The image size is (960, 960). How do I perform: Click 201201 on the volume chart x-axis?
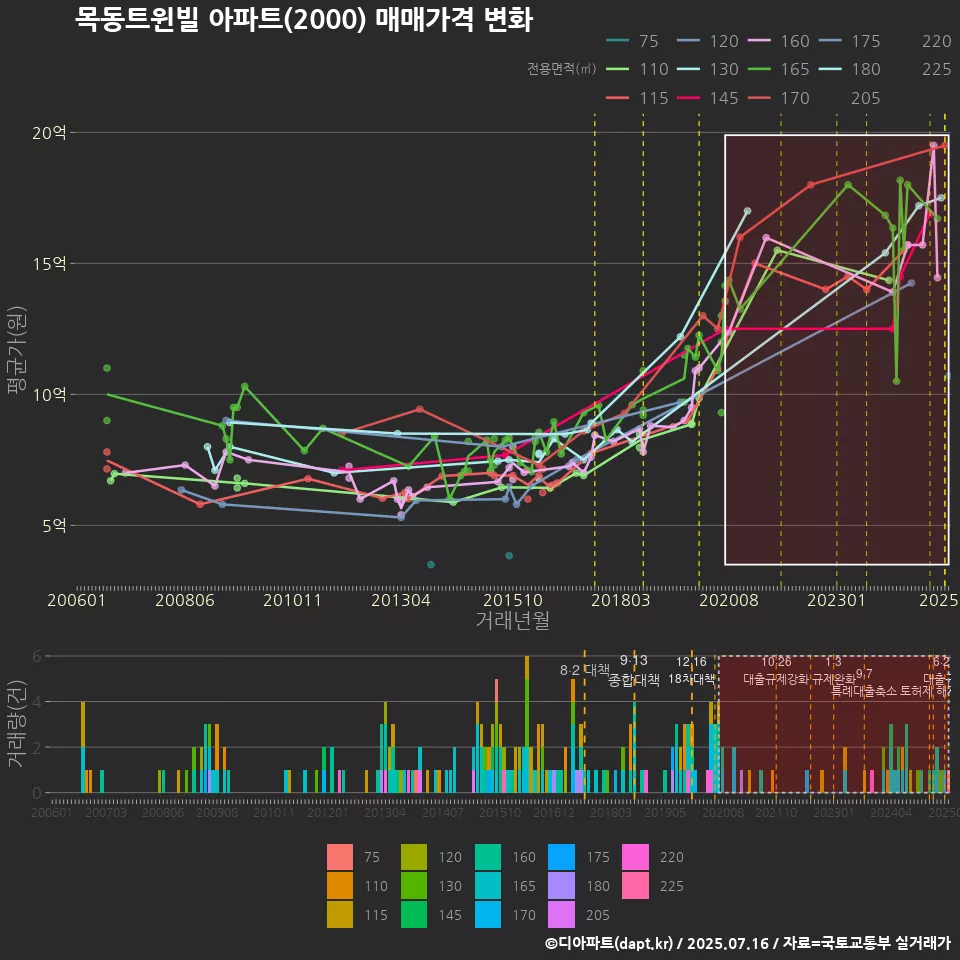[x=328, y=812]
